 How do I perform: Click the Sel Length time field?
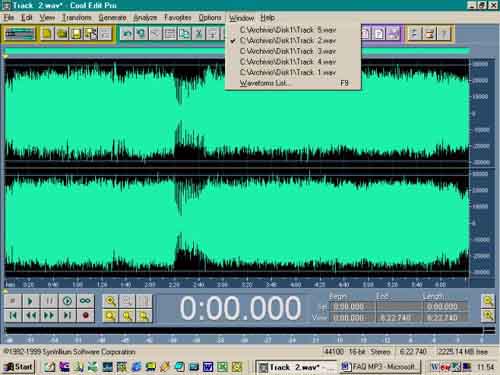[x=445, y=307]
